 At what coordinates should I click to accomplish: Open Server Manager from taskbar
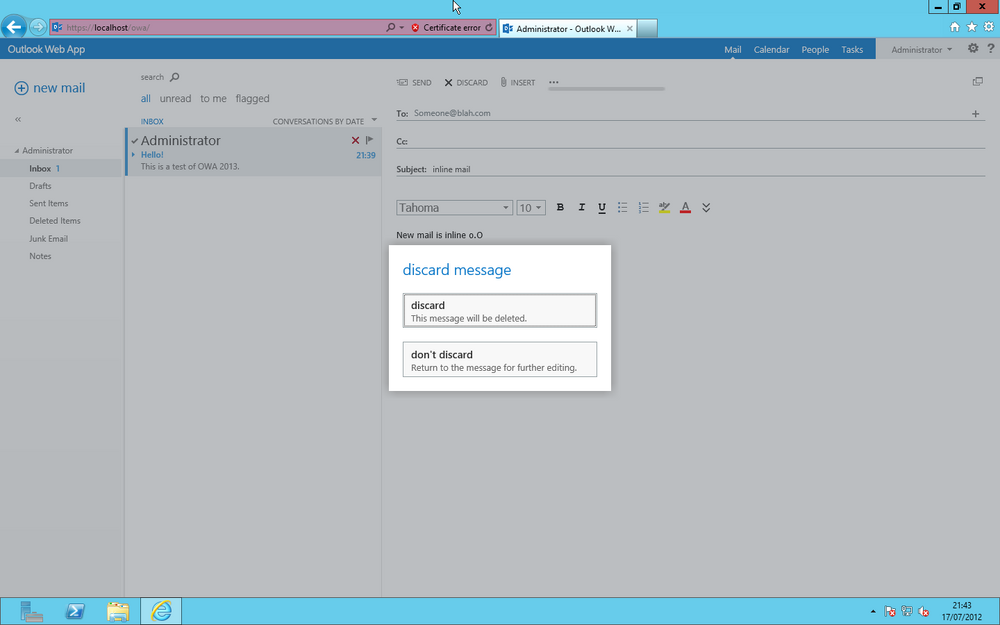(31, 611)
